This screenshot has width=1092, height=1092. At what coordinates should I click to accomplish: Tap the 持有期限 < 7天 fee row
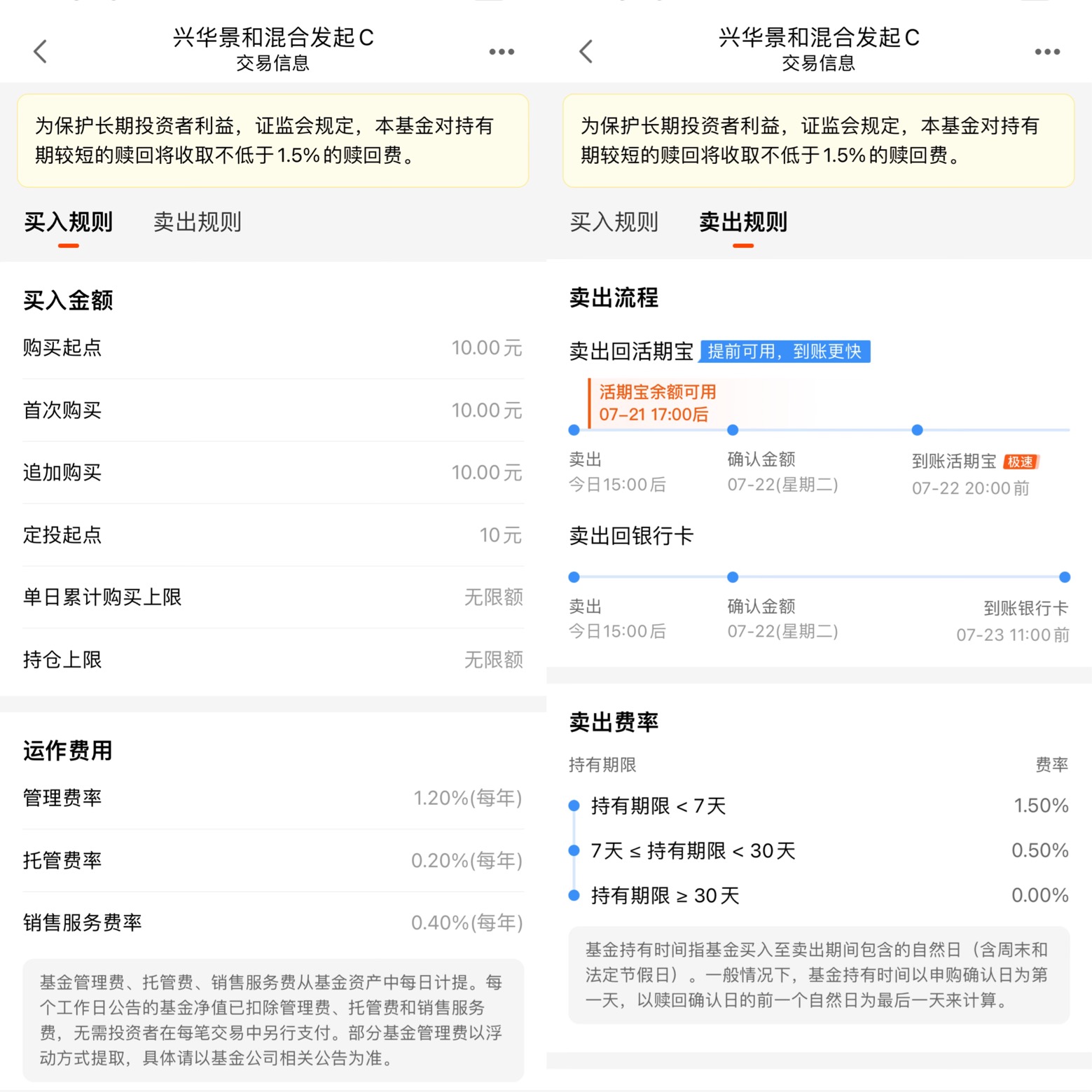[x=819, y=806]
